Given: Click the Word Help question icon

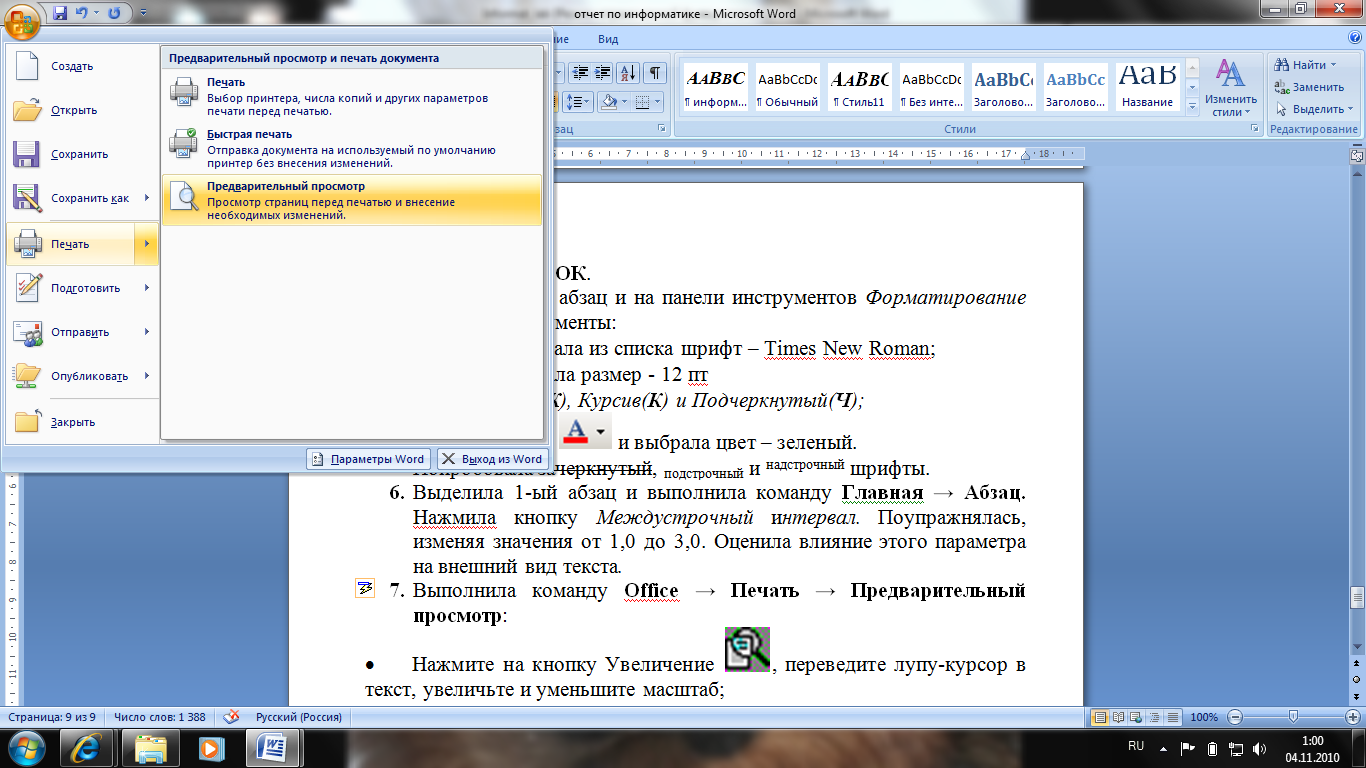Looking at the screenshot, I should (x=1354, y=39).
